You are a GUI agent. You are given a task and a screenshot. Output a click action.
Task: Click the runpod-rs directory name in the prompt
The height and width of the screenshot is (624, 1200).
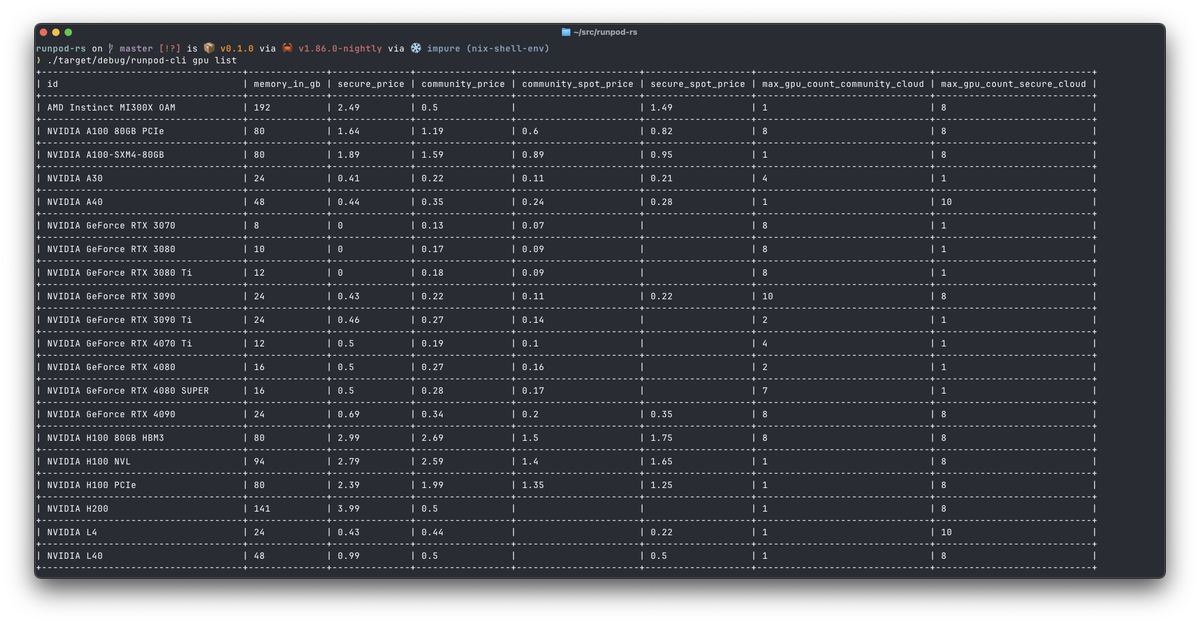coord(62,48)
